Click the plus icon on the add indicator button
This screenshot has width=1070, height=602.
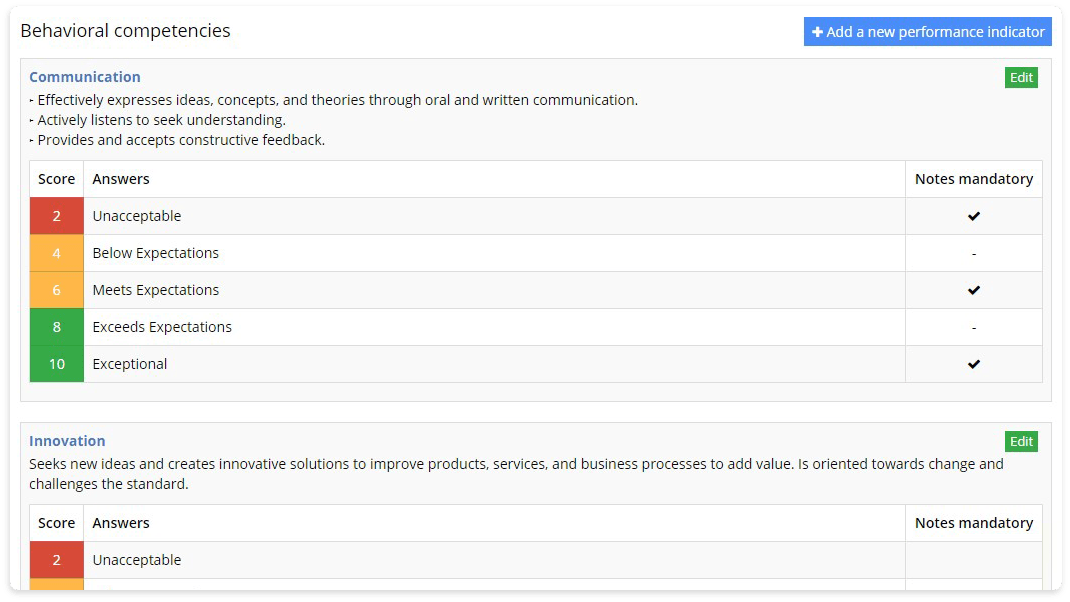pyautogui.click(x=817, y=31)
